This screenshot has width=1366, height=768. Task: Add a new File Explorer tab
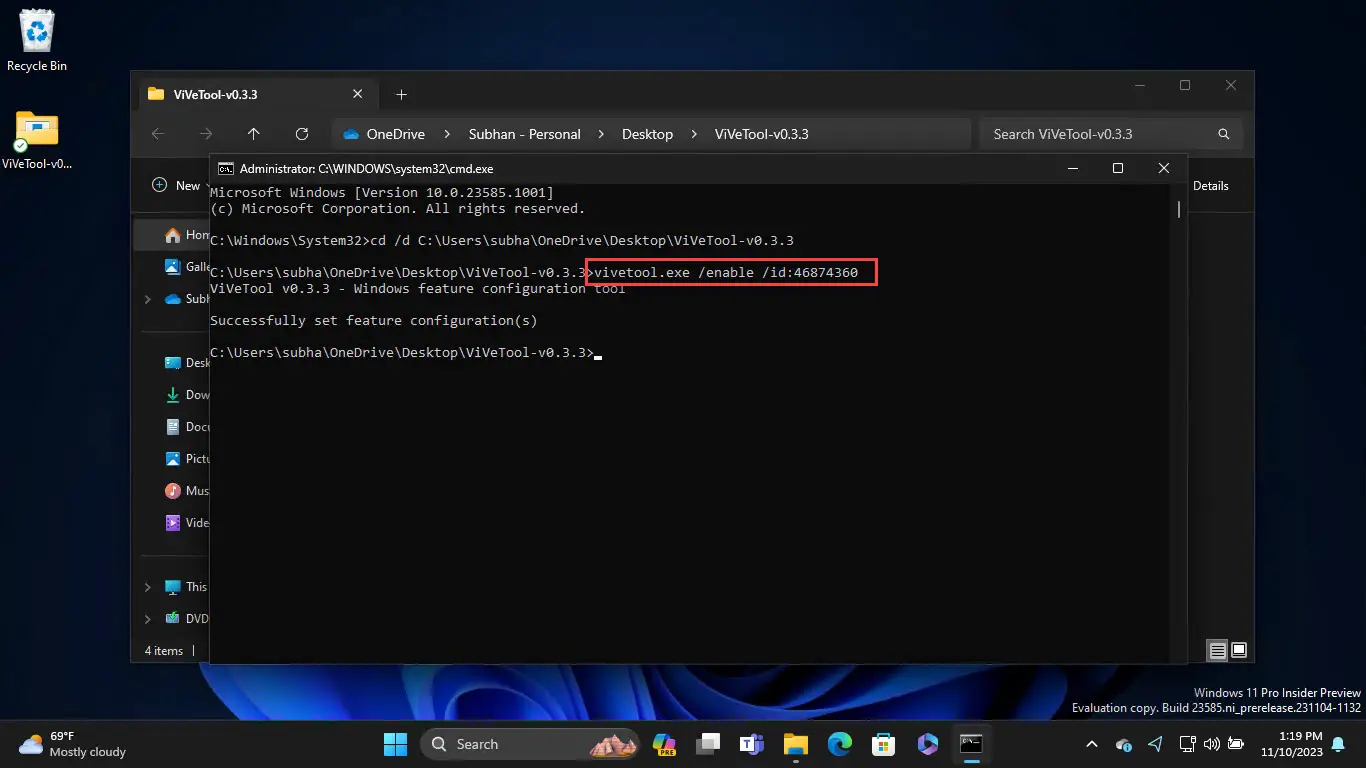click(x=401, y=94)
